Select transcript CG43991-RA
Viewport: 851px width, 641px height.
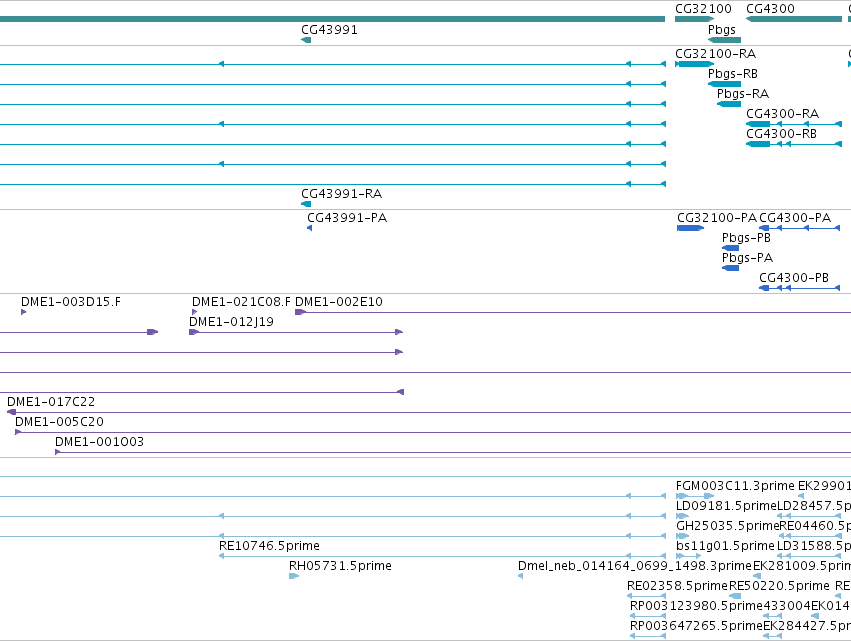(x=306, y=204)
